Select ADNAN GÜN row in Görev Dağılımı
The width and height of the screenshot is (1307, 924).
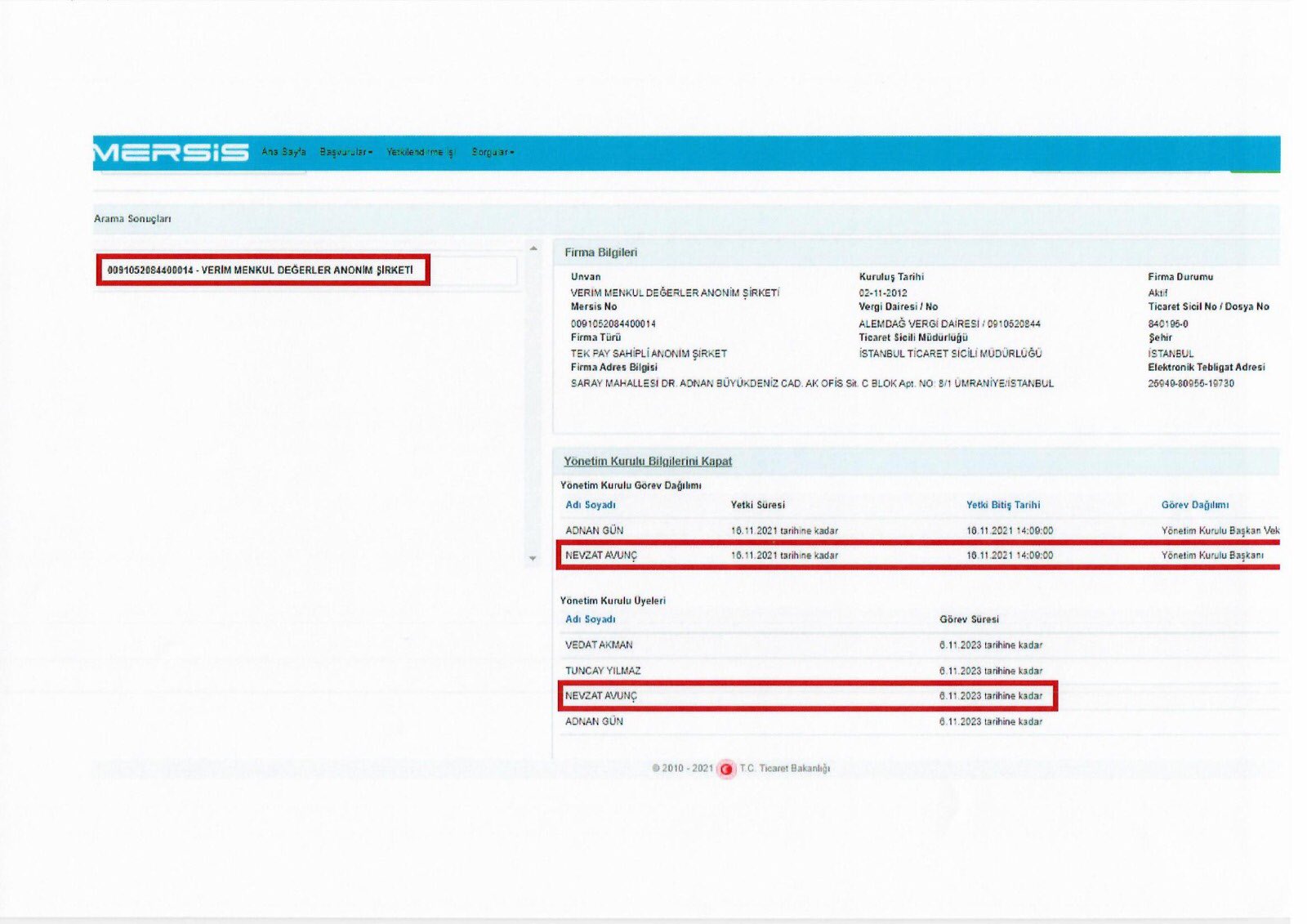tap(920, 530)
